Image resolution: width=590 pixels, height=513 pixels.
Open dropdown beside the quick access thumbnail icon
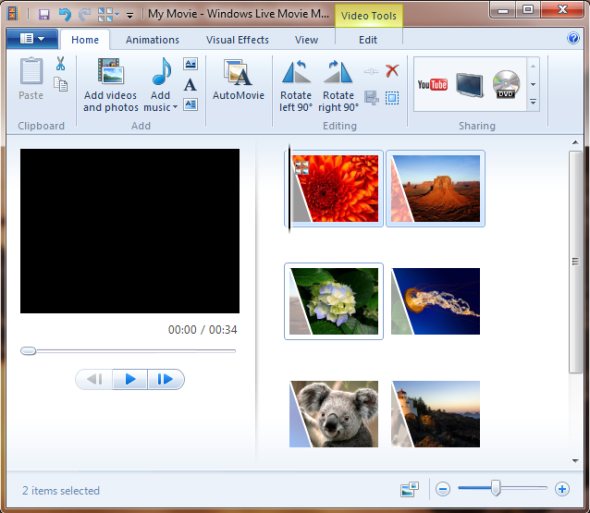[117, 15]
